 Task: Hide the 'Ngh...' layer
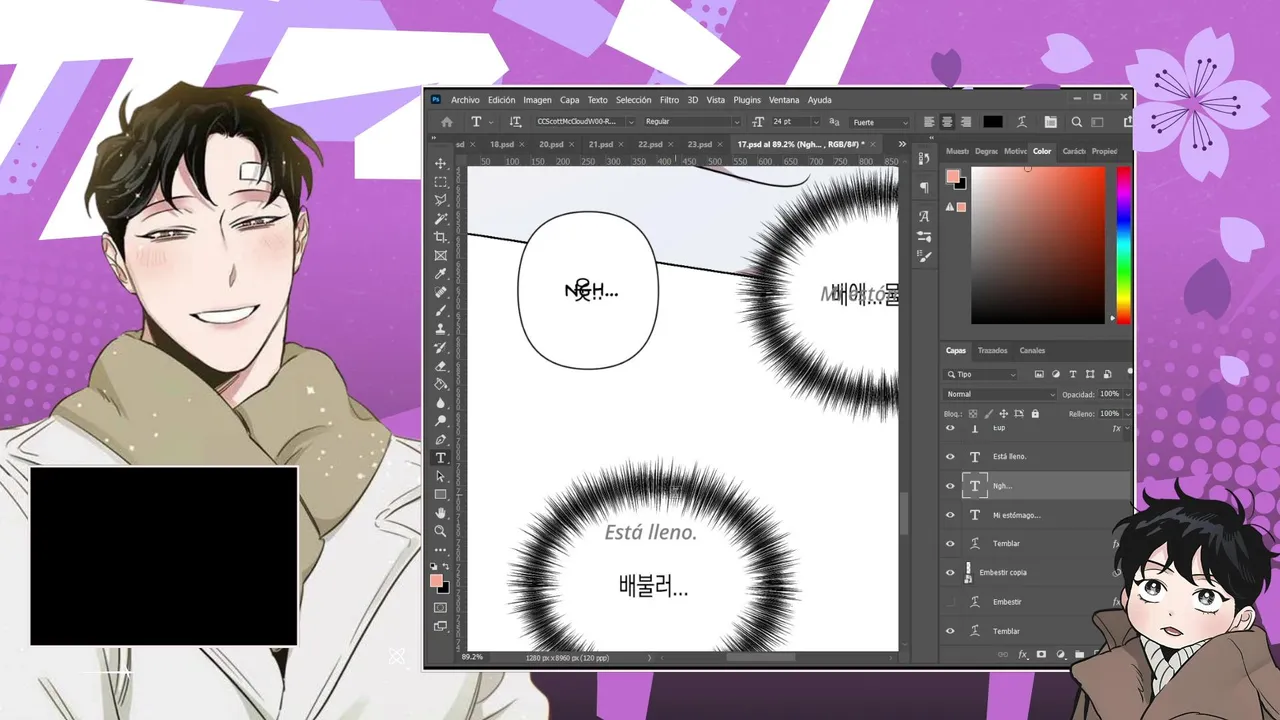pyautogui.click(x=950, y=486)
